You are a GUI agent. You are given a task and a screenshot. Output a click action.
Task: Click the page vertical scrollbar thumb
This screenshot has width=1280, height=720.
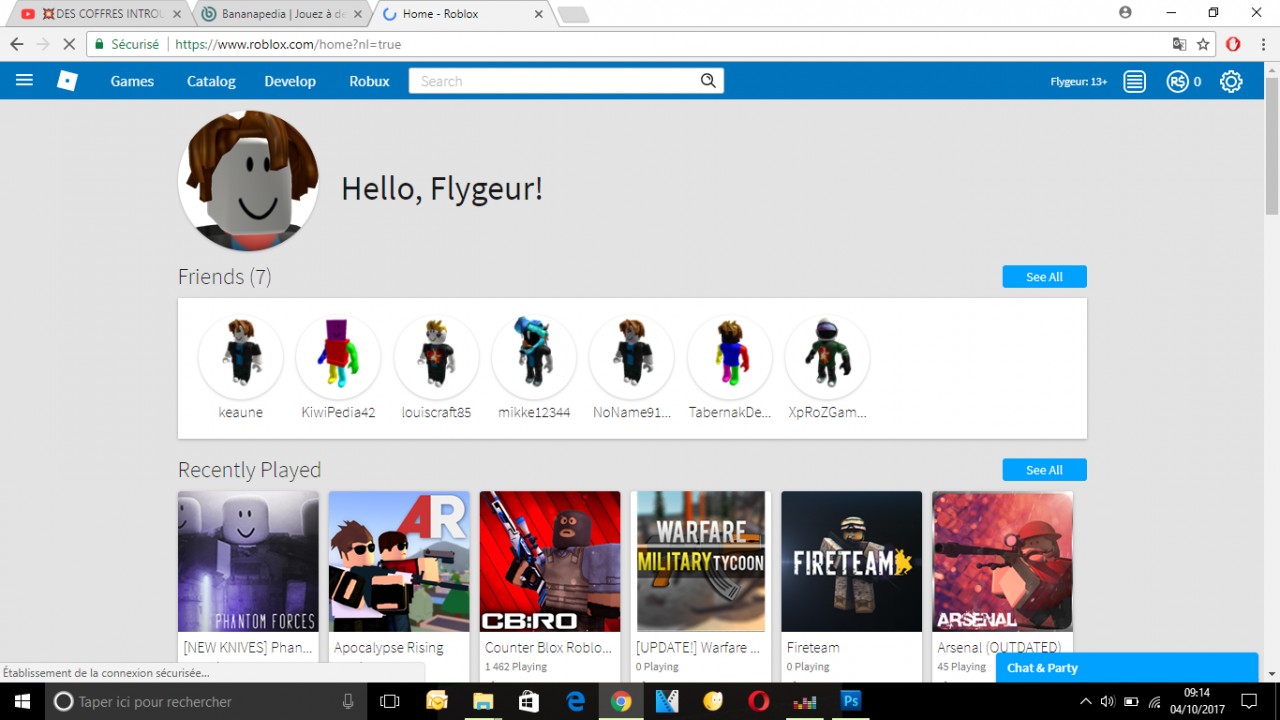point(1272,146)
